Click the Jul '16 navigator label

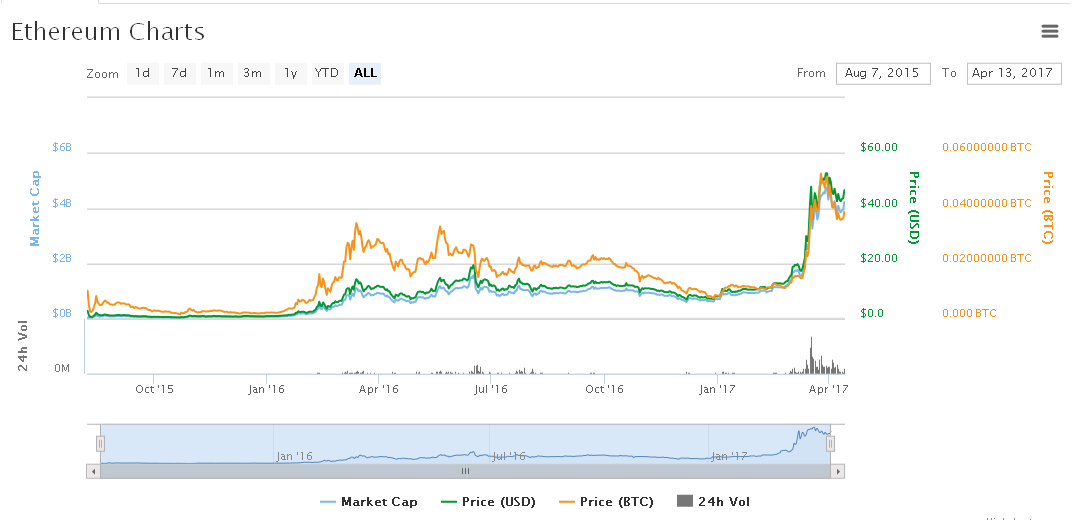click(509, 457)
